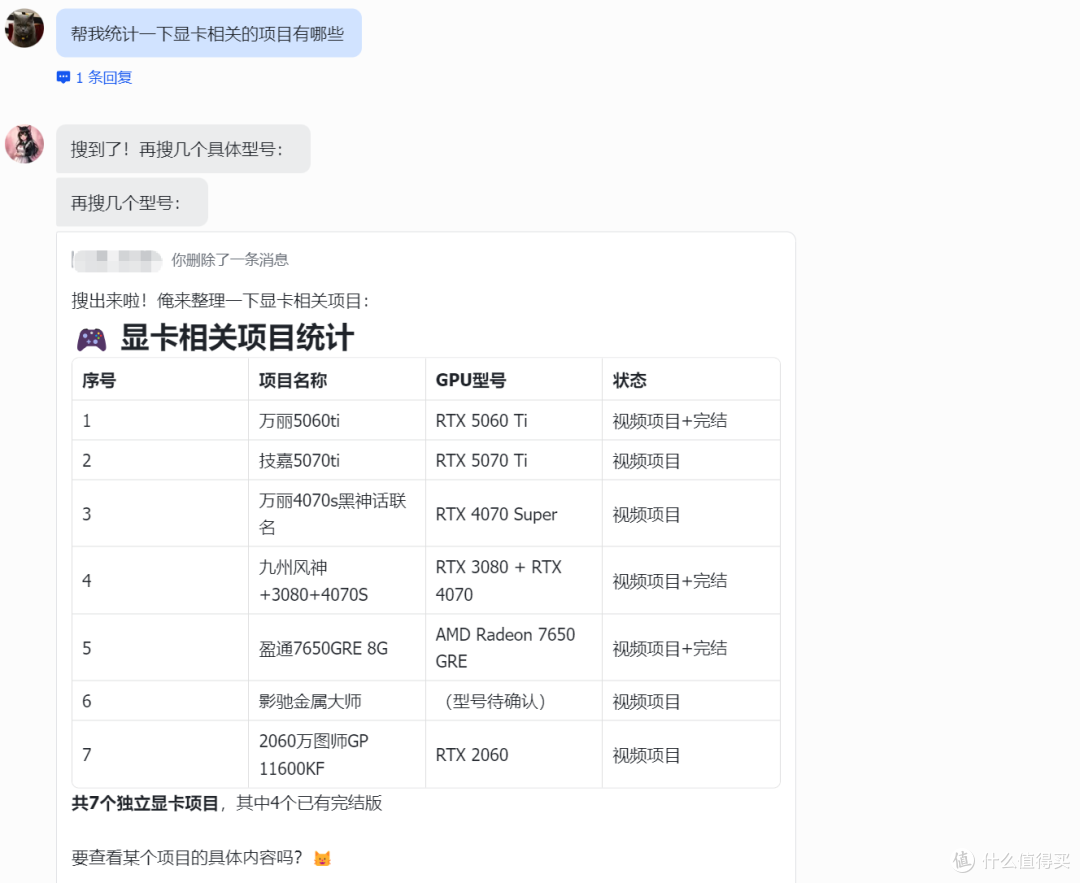Click the line '搜出来啦！俺来整理一下显卡相关项目：'
The image size is (1080, 883).
(x=220, y=300)
